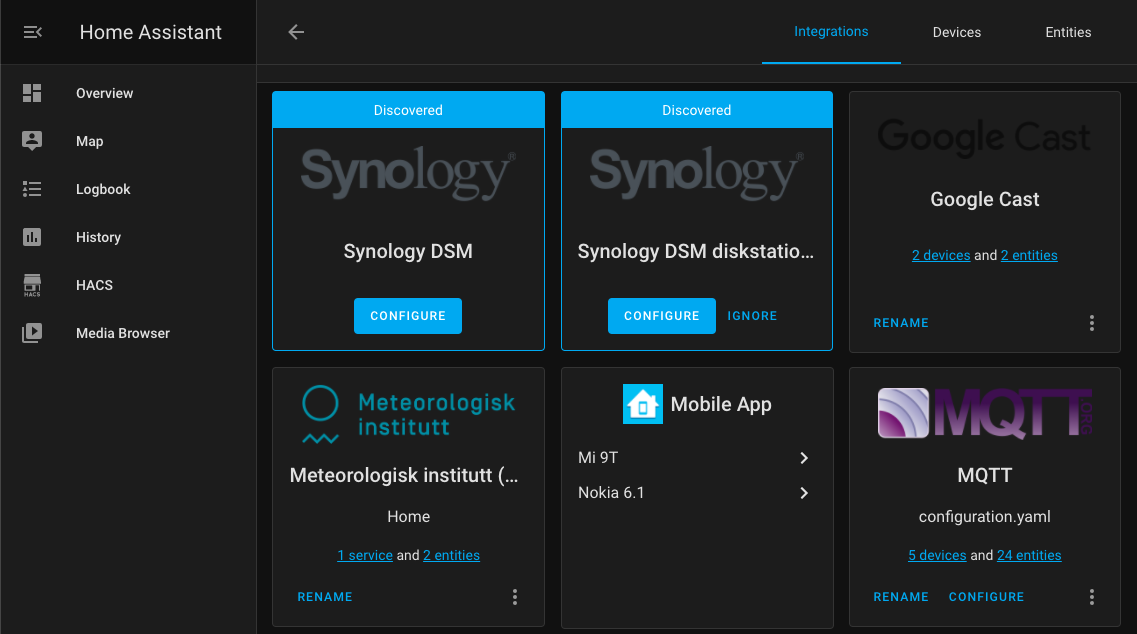Image resolution: width=1137 pixels, height=634 pixels.
Task: Switch to the Integrations tab
Action: point(831,32)
